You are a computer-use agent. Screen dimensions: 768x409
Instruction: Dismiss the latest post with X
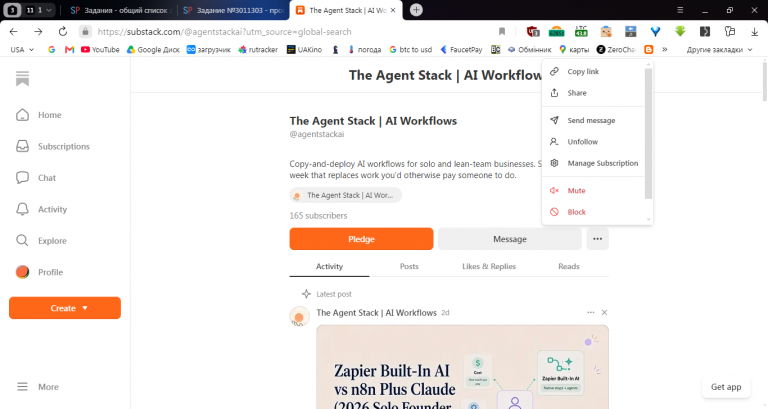click(x=604, y=313)
